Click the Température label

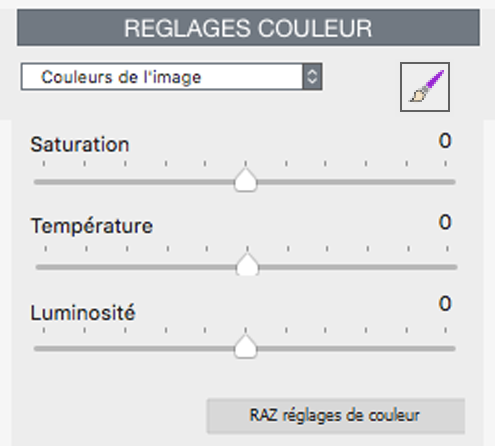(x=92, y=226)
